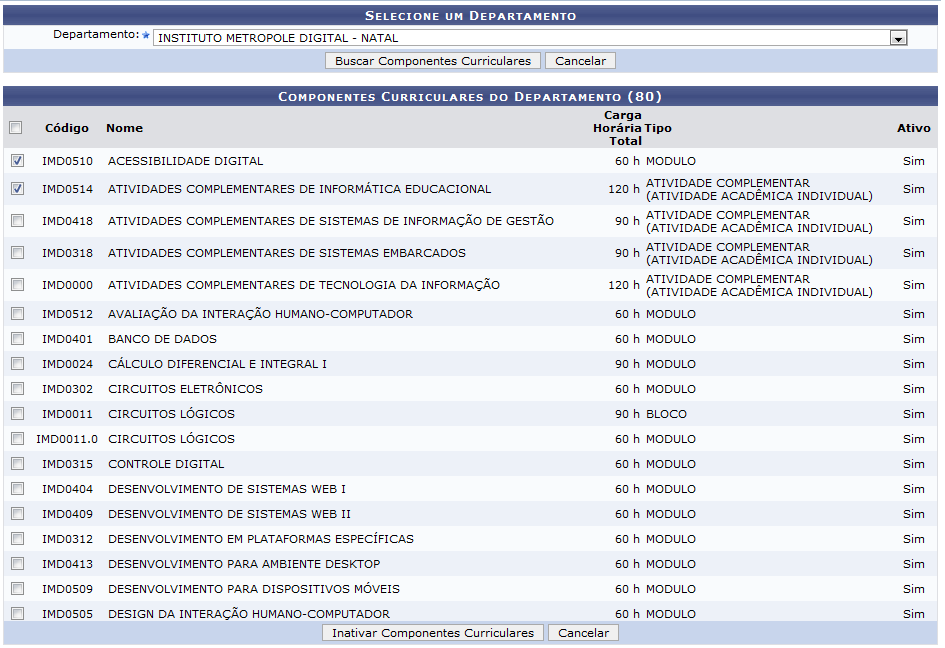The image size is (945, 648).
Task: Check DESENVOLVIMENTO DE SISTEMAS WEB I checkbox
Action: tap(15, 488)
